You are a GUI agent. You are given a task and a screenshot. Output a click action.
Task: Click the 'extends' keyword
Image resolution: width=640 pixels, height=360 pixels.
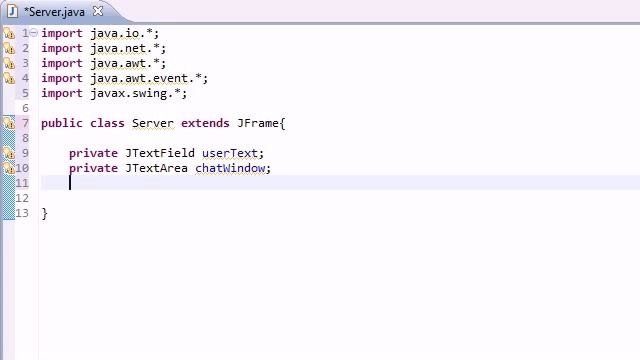click(x=205, y=123)
